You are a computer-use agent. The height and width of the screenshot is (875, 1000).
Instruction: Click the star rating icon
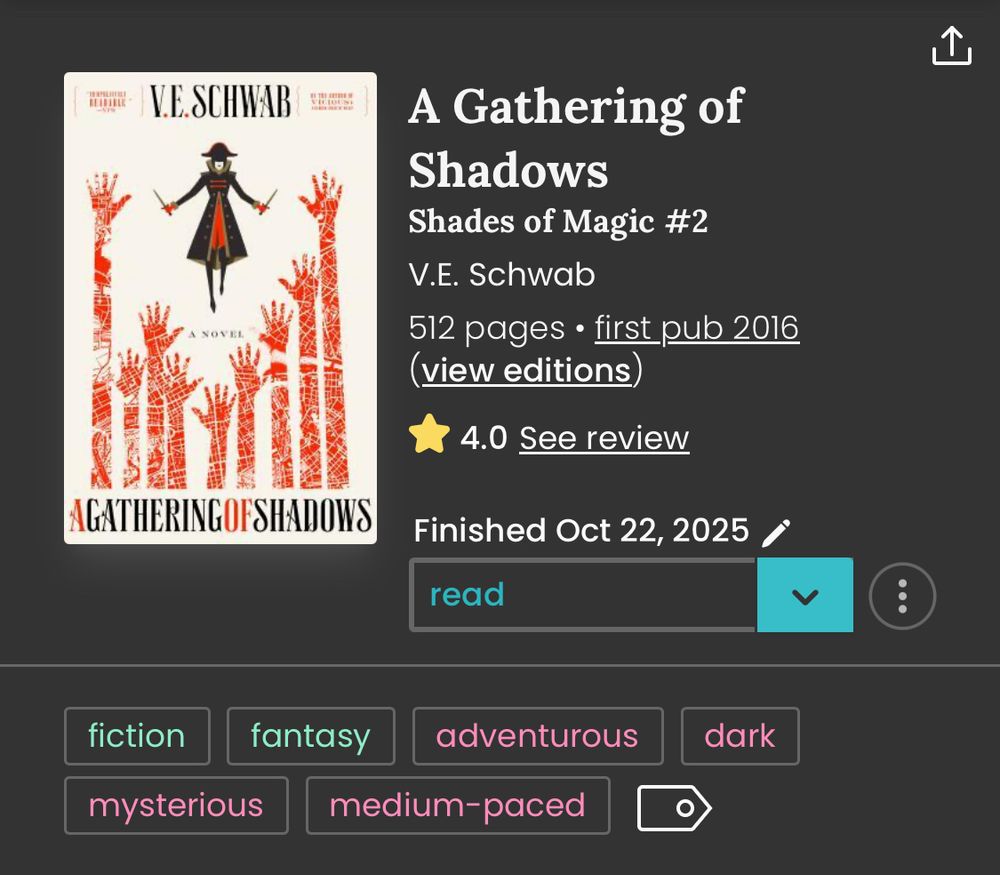(430, 436)
